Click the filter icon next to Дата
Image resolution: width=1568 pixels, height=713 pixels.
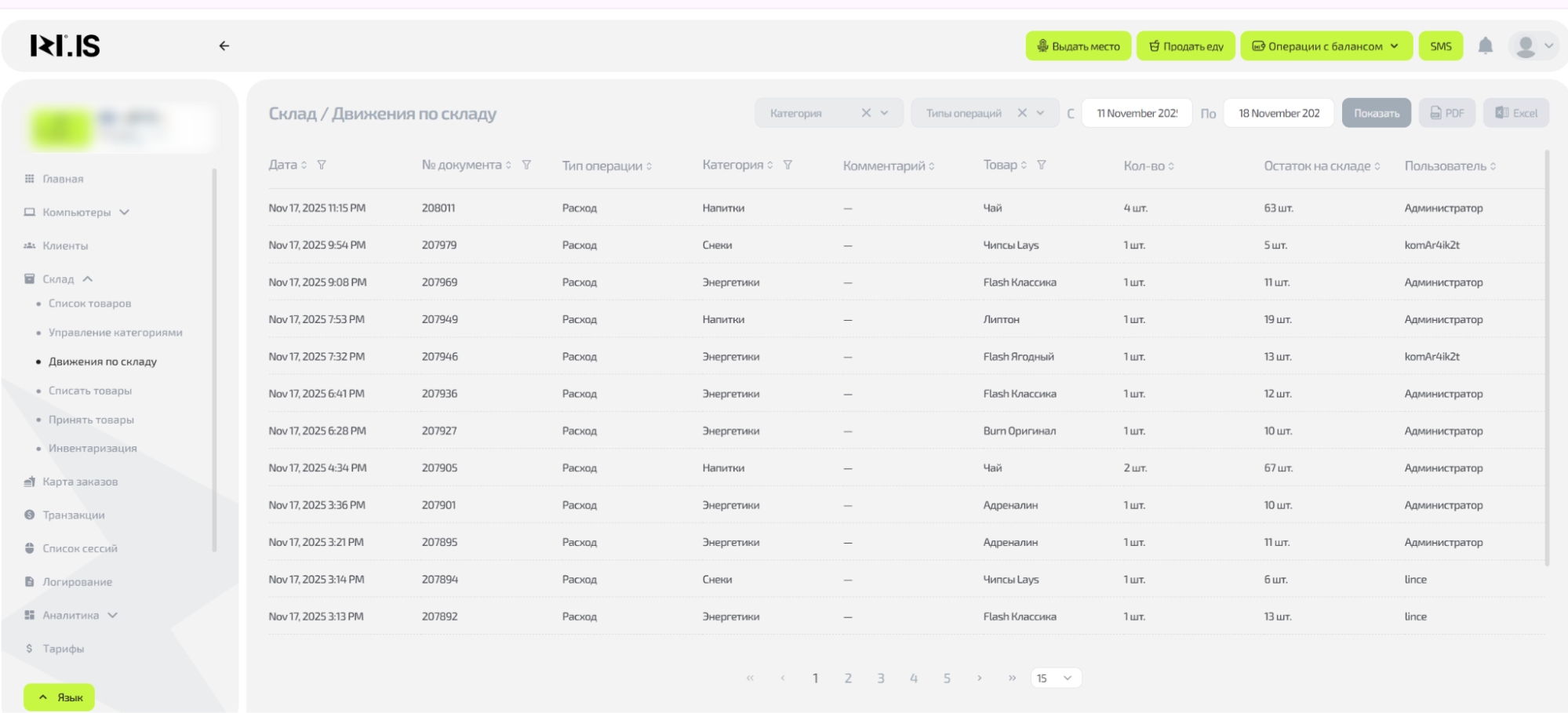pos(322,166)
